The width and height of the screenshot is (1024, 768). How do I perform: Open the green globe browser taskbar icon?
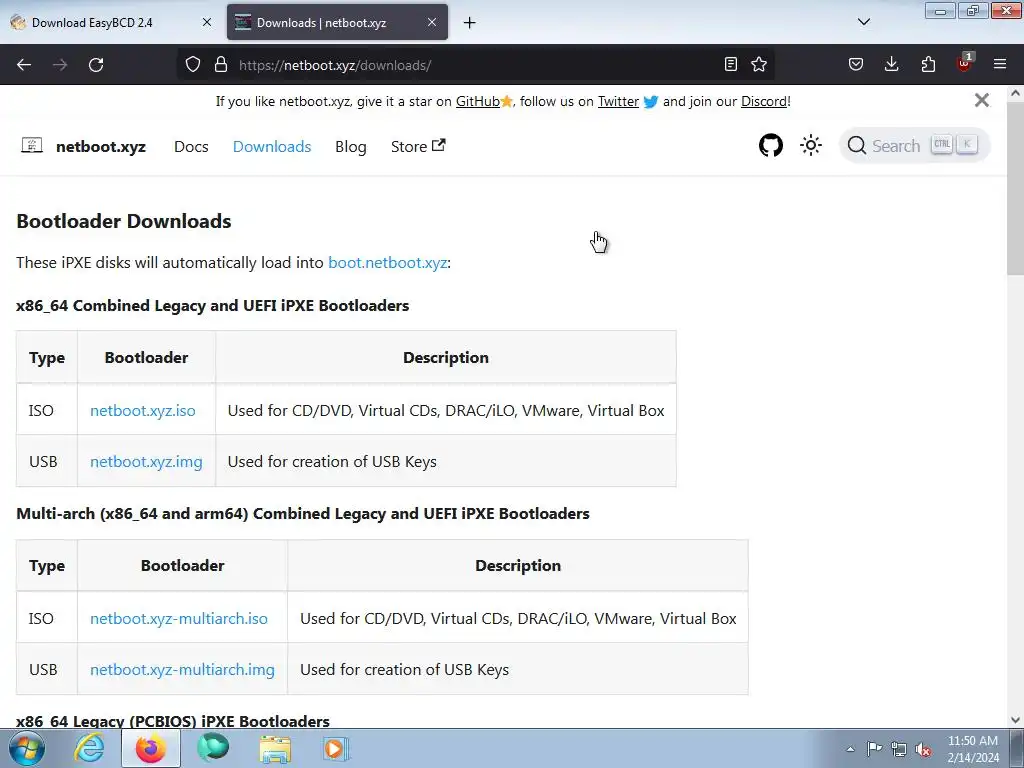[213, 748]
